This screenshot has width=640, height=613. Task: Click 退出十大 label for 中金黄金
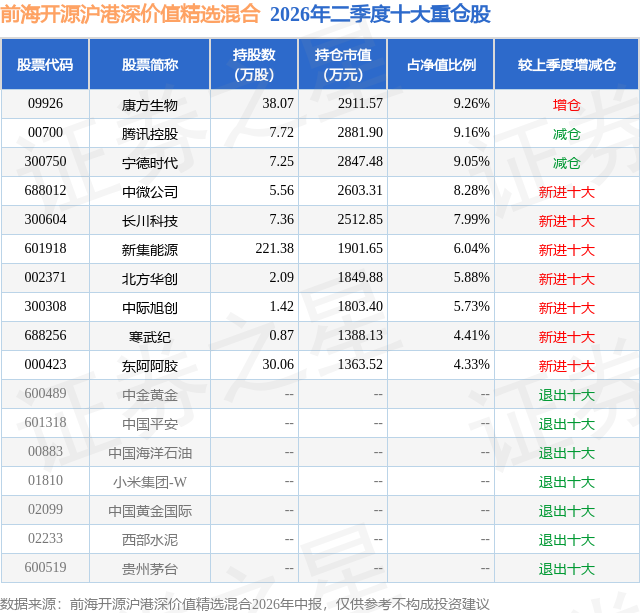[567, 395]
